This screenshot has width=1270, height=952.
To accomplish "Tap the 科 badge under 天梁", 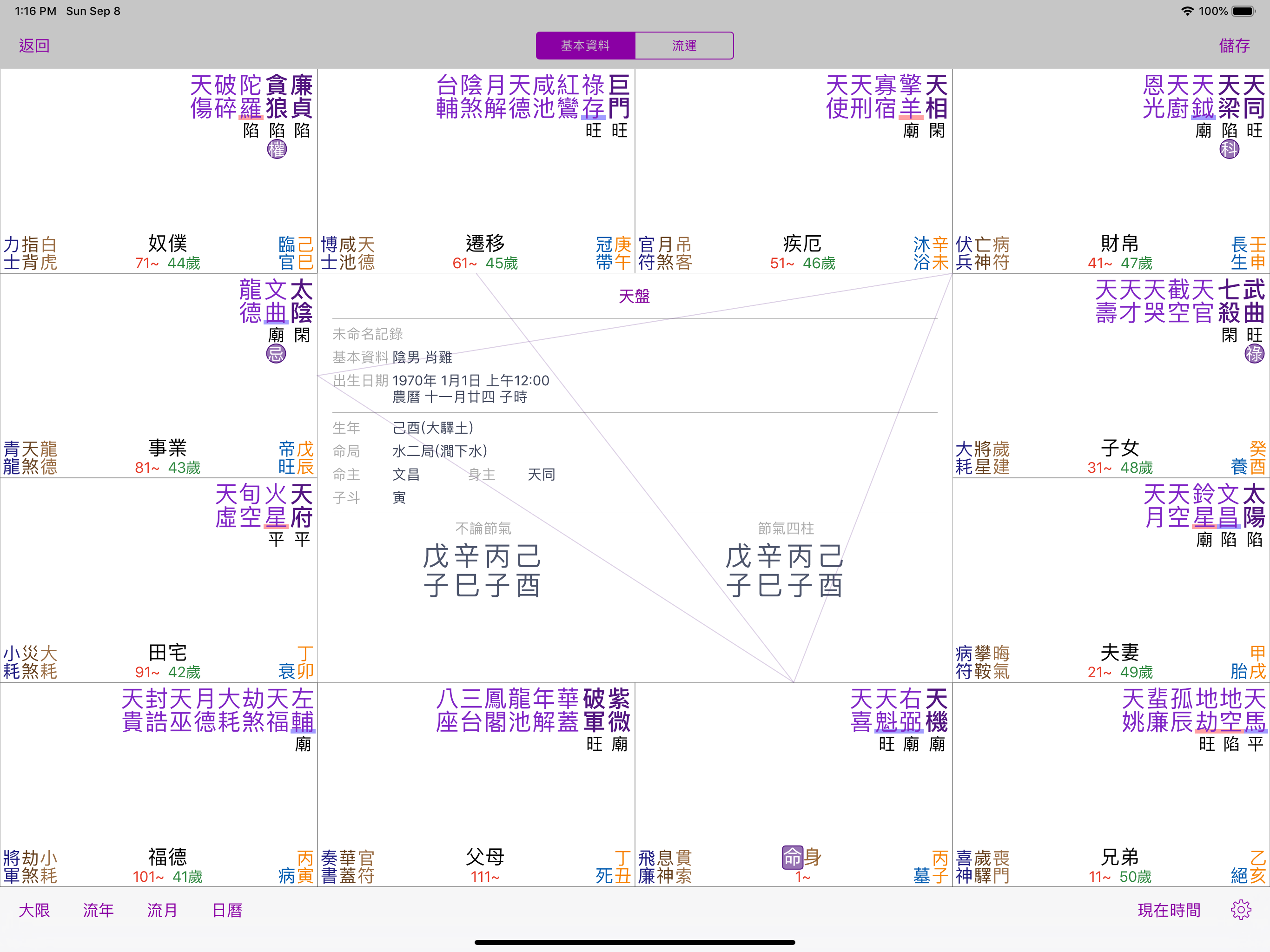I will 1229,150.
